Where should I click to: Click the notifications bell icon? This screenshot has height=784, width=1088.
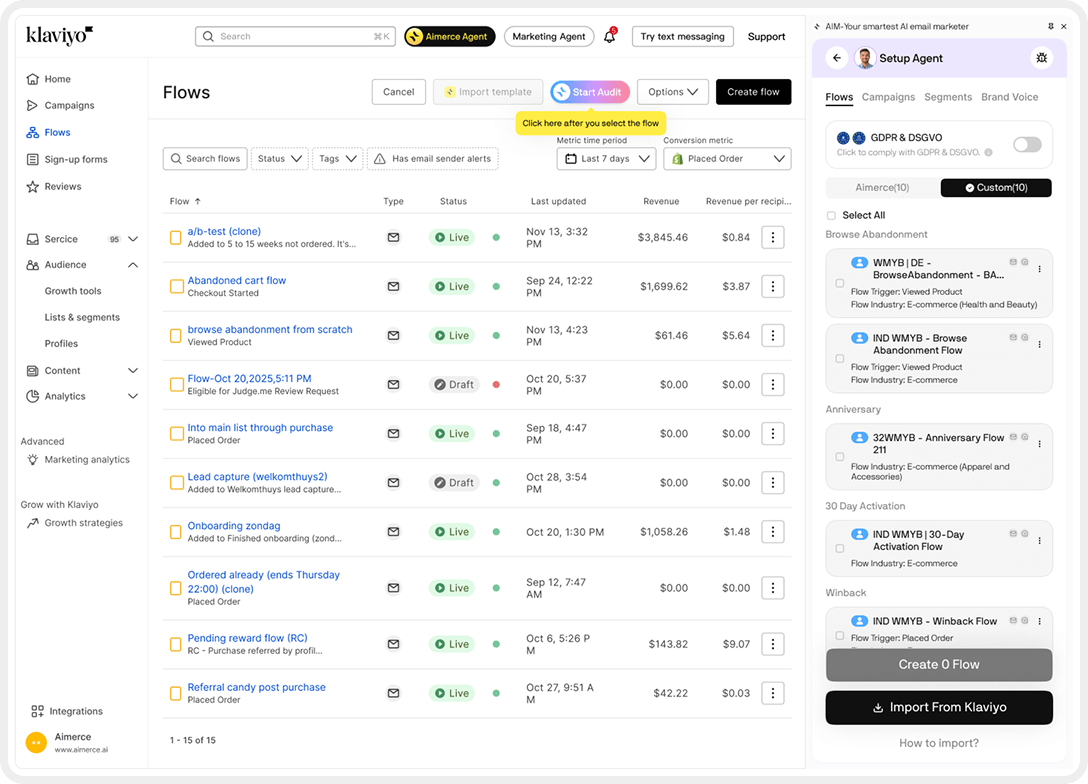pos(609,37)
